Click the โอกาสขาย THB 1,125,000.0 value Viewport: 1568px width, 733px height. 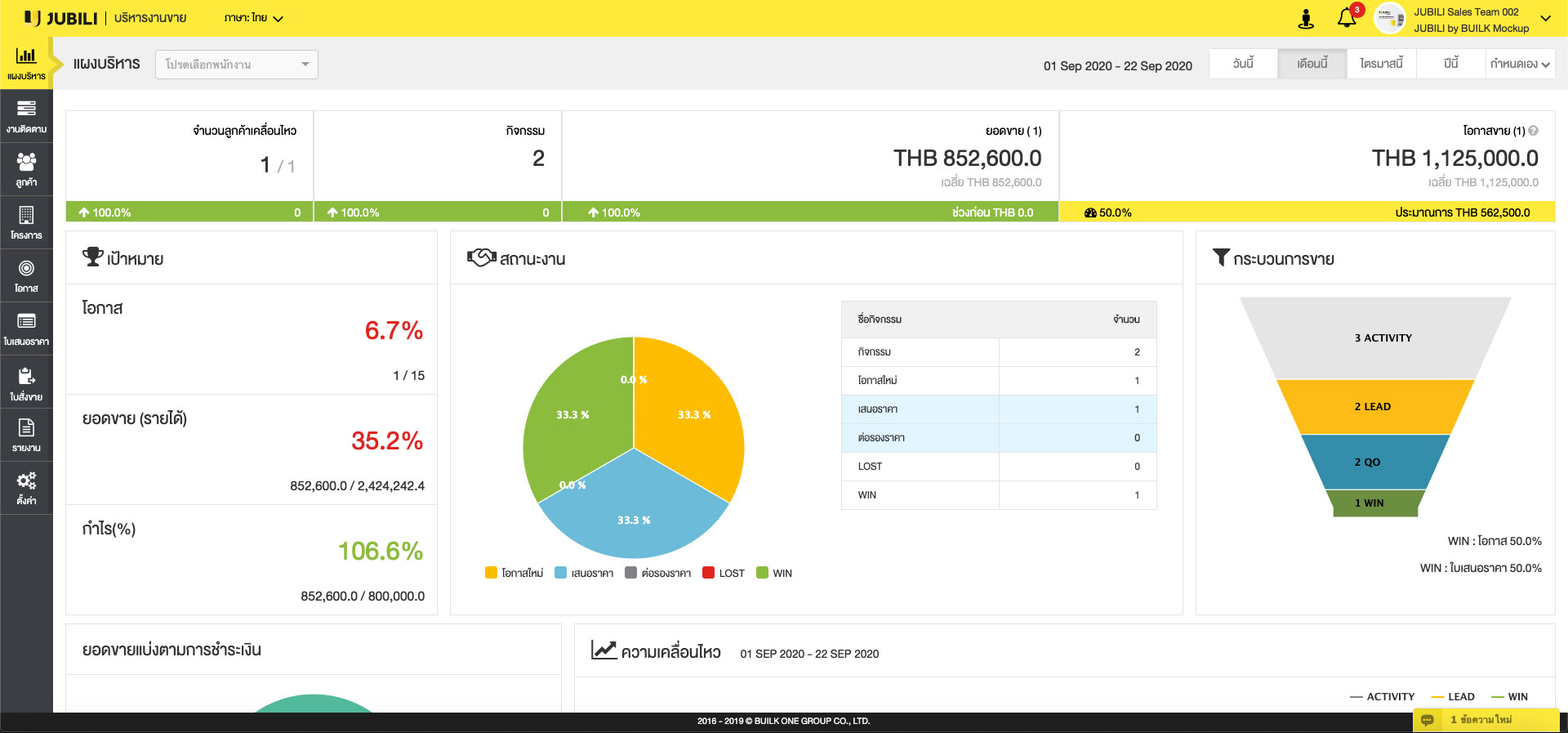[1454, 158]
